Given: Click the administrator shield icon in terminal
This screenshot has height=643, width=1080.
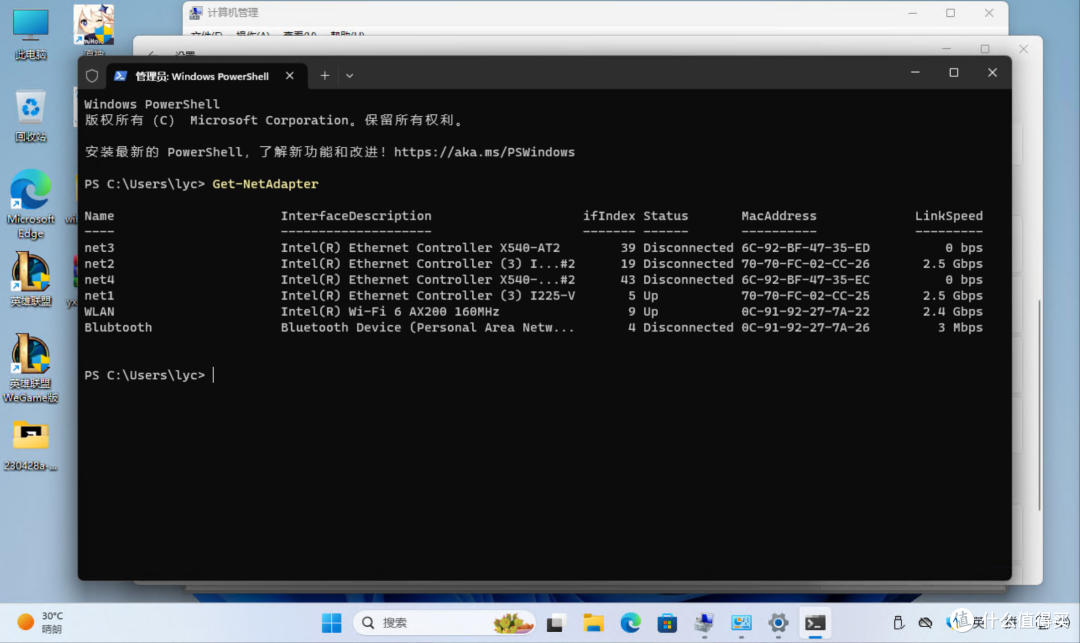Looking at the screenshot, I should 92,76.
